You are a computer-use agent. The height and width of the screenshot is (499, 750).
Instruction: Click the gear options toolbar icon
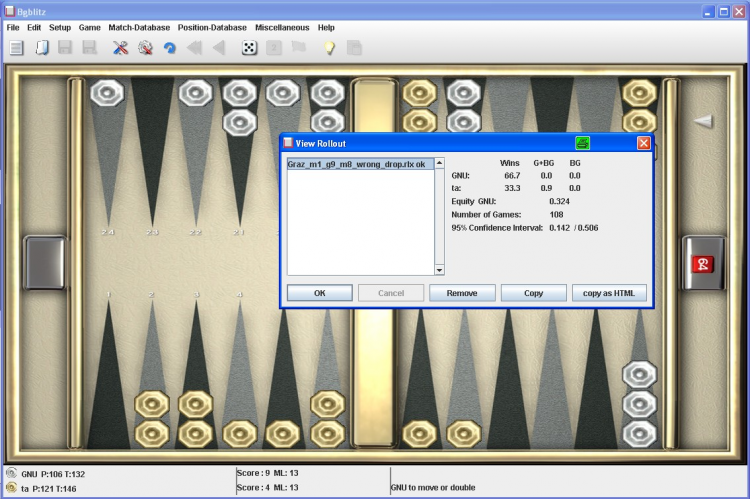pyautogui.click(x=145, y=47)
